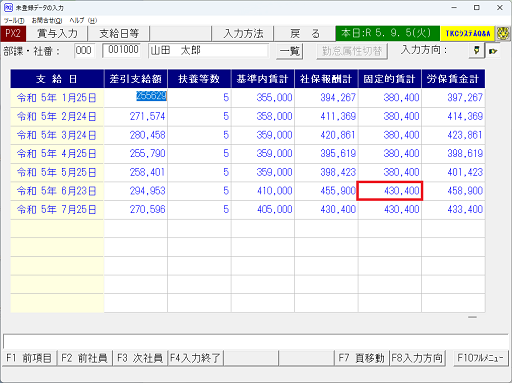Screen dimensions: 512x383
Task: Click the 労保賃金計 value 433,400
Action: (465, 210)
